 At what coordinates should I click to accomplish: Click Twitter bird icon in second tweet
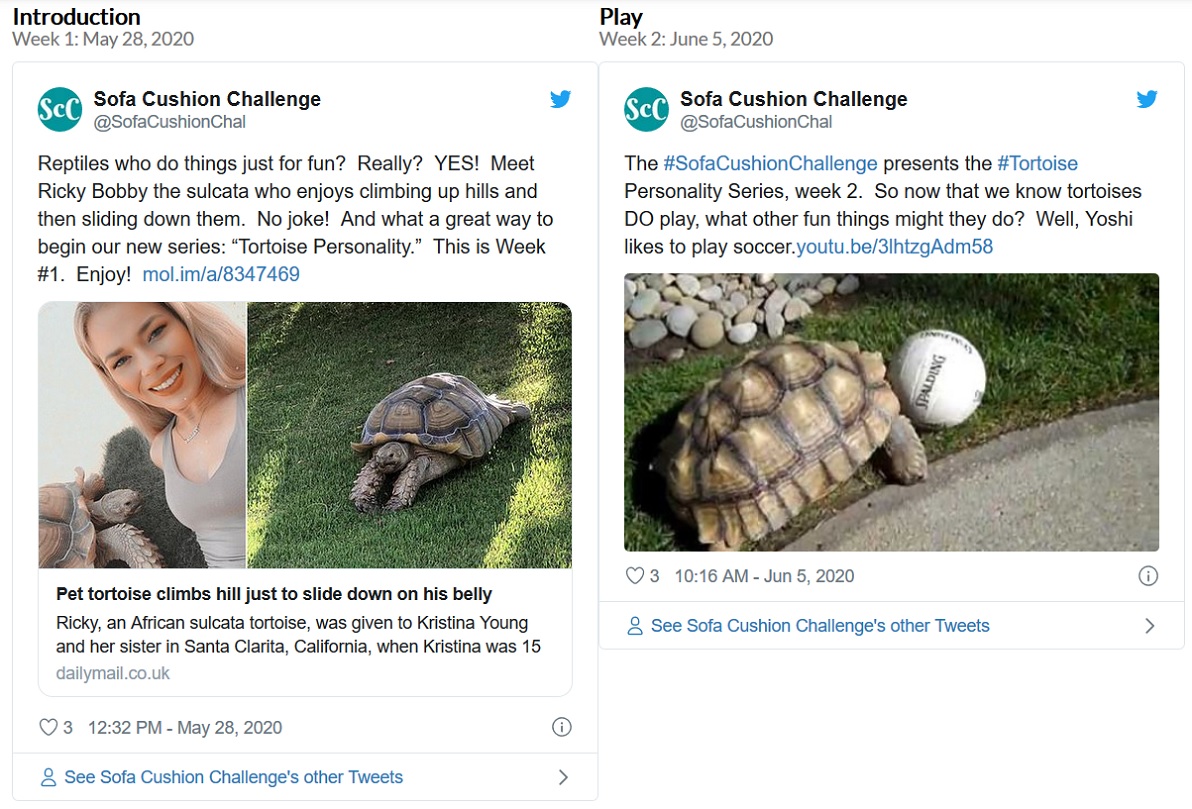(1147, 99)
